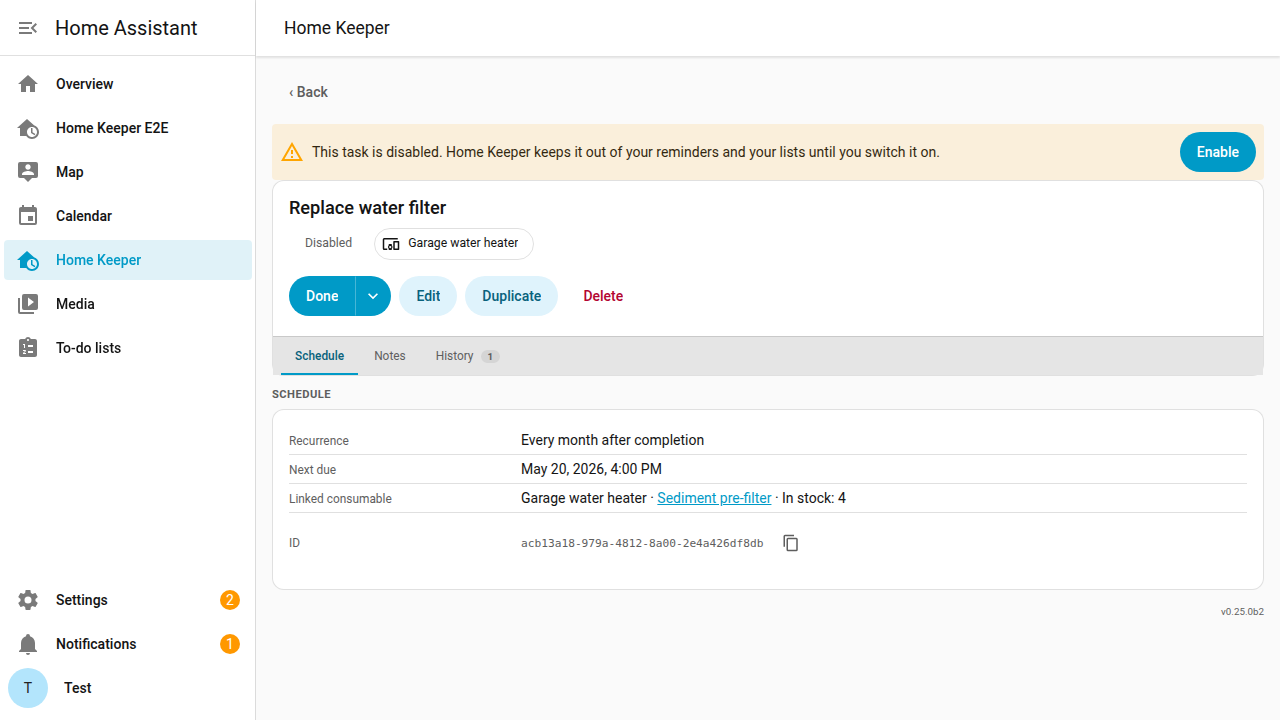
Task: Select Overview label in the sidebar
Action: pyautogui.click(x=84, y=84)
